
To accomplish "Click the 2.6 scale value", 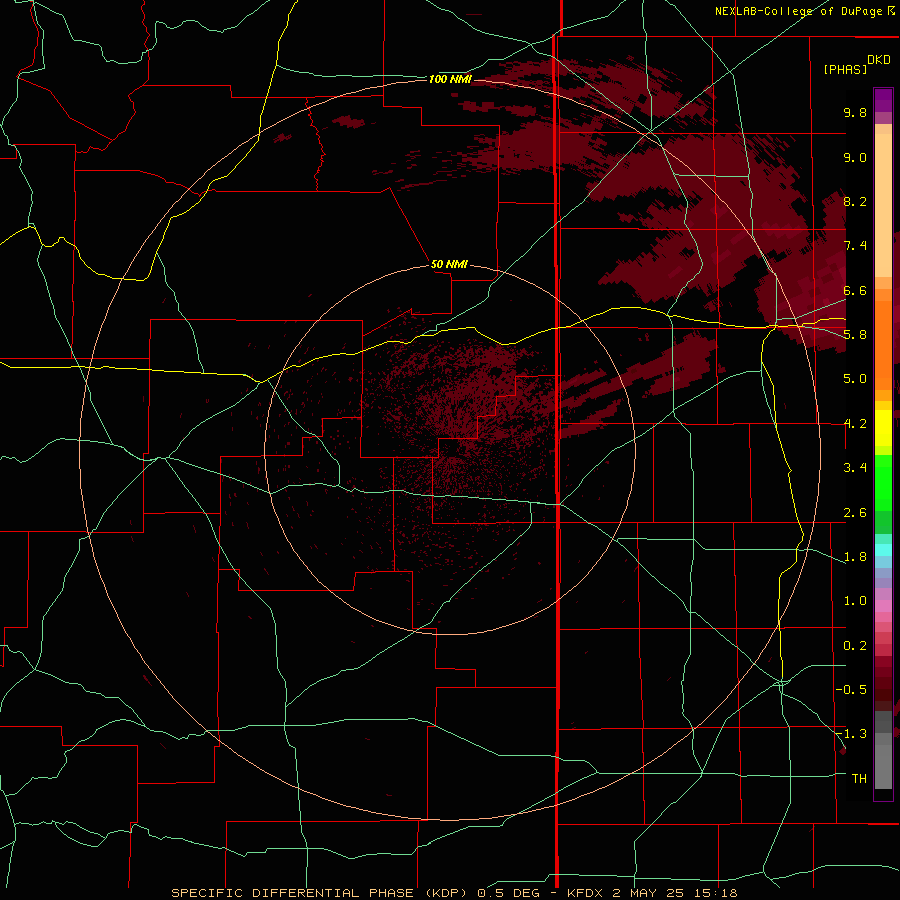I will tap(855, 513).
